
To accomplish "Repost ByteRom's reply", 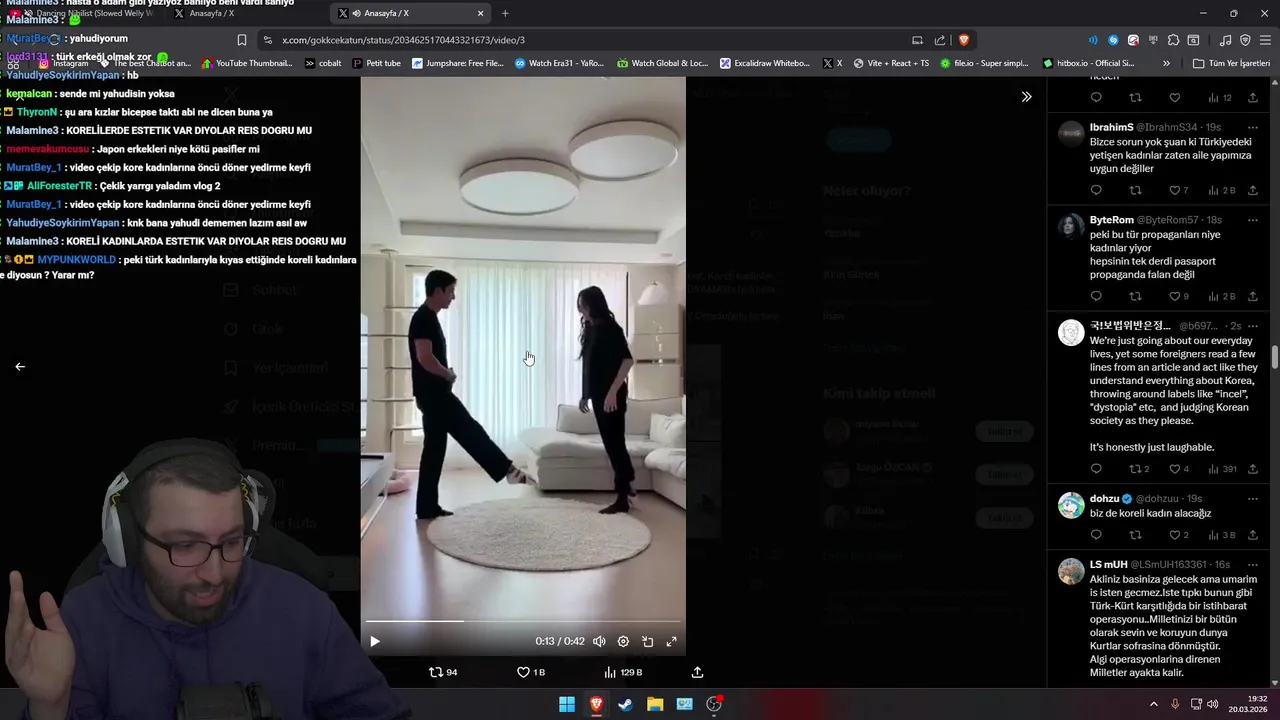I will (1135, 296).
